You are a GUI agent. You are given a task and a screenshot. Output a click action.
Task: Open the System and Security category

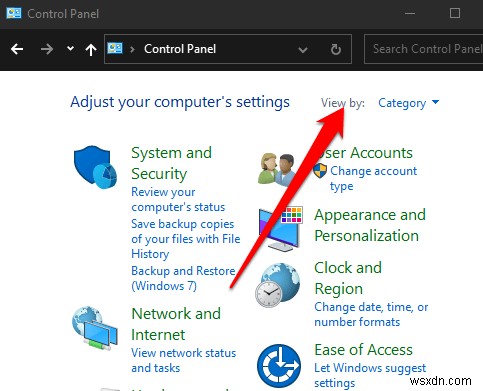coord(171,163)
